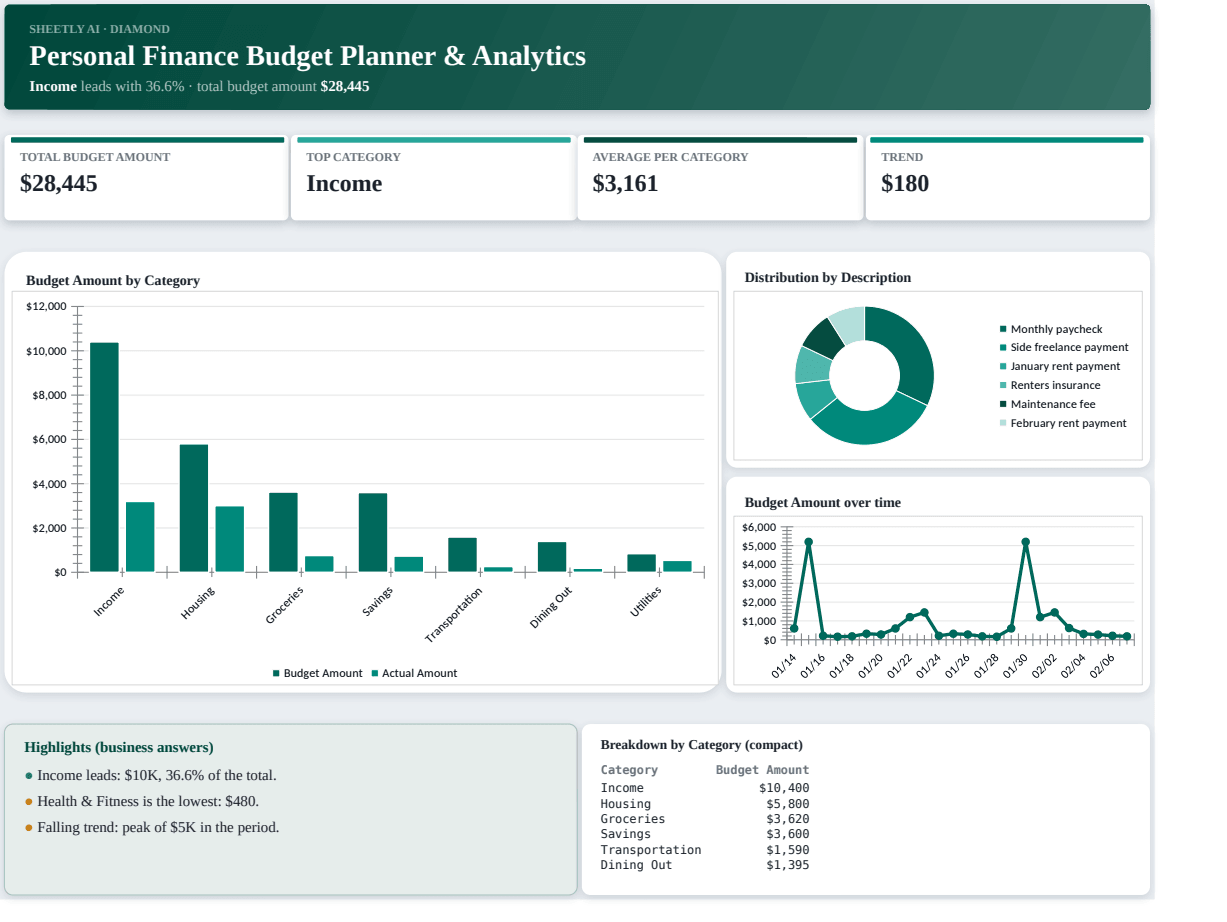Screen dimensions: 1227x922
Task: Click the 'Health & Fitness is the lowest' highlight
Action: point(141,802)
